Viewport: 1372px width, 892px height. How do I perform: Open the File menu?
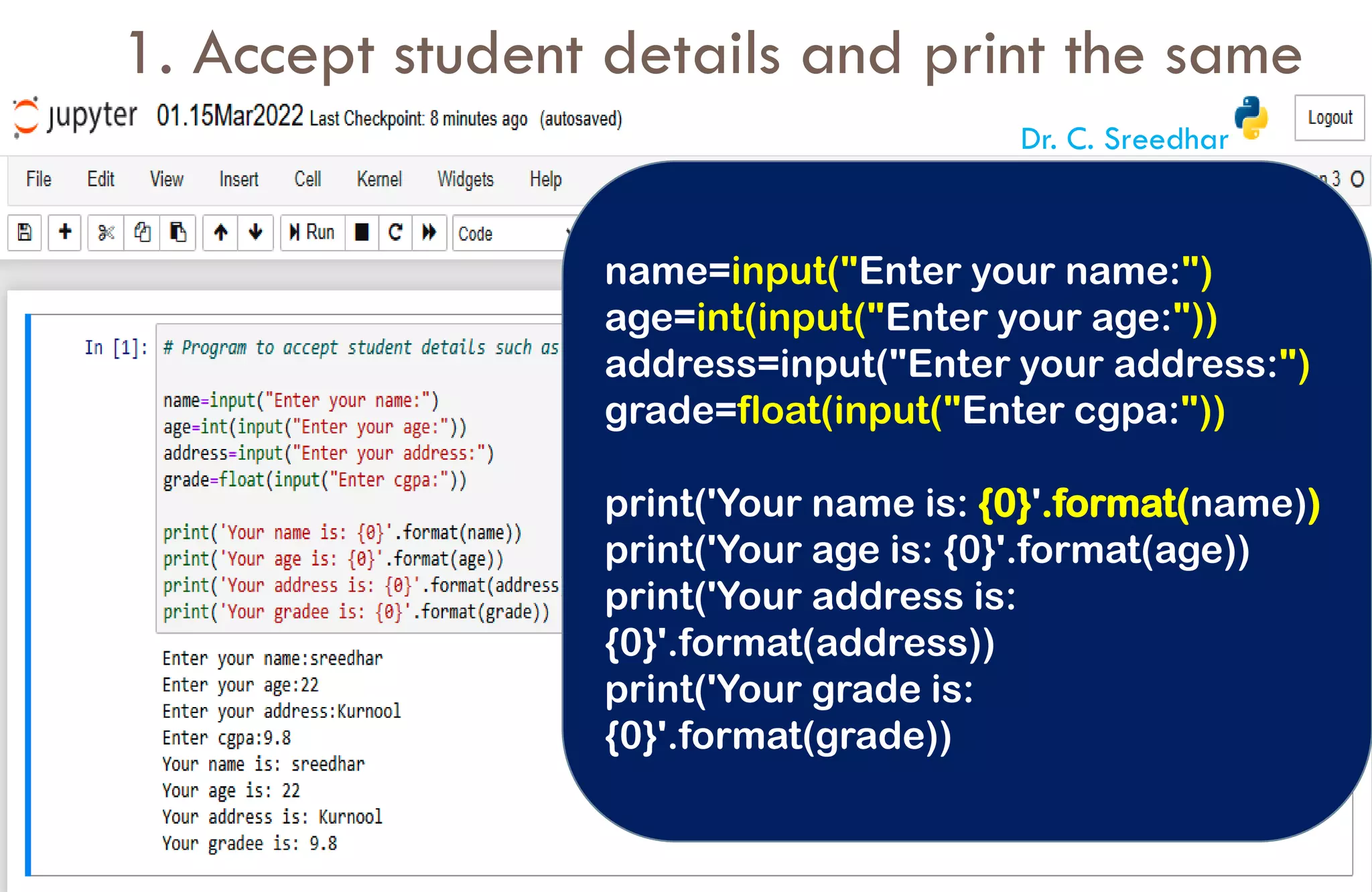tap(38, 179)
